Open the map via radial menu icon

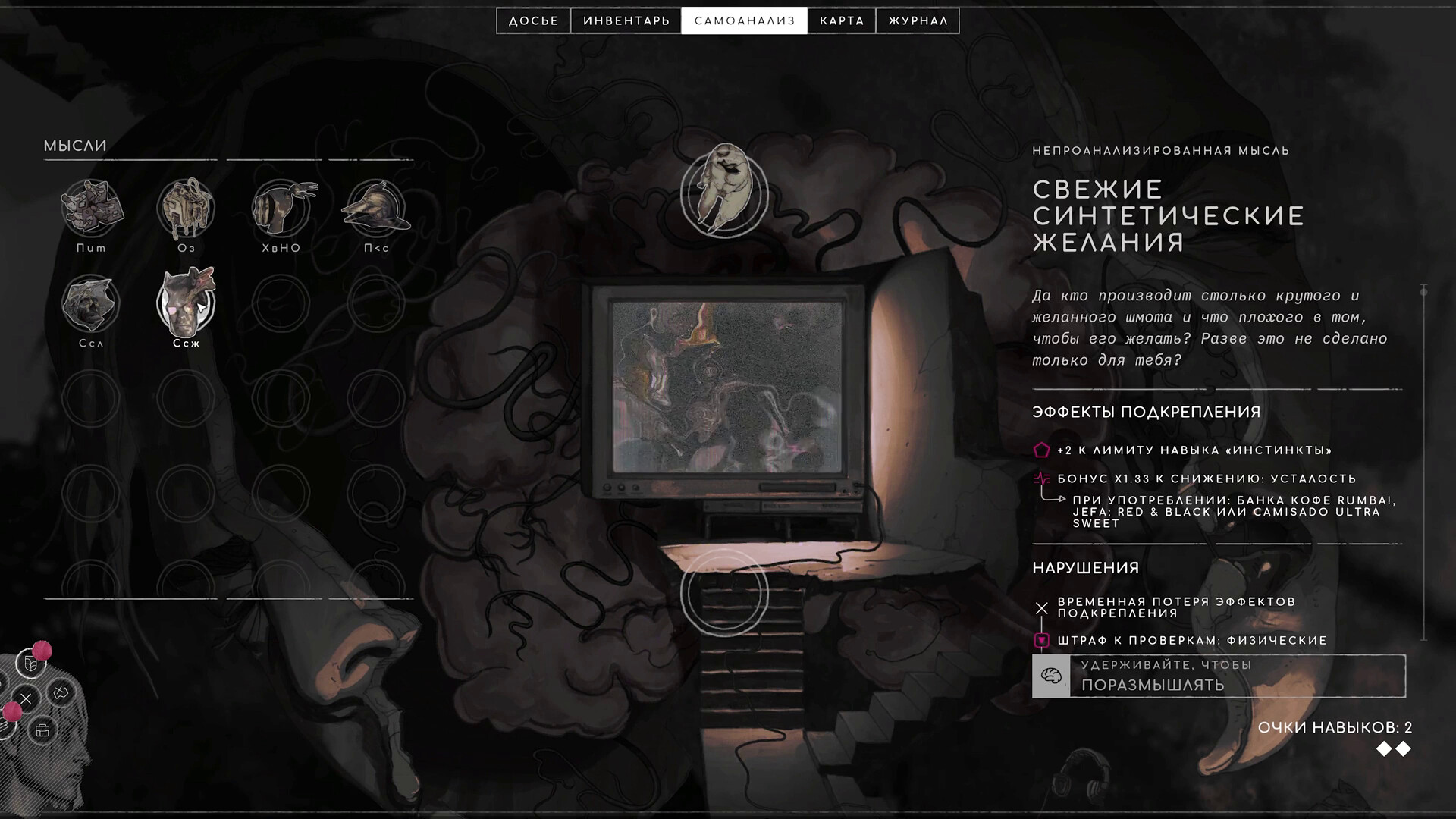(x=61, y=692)
